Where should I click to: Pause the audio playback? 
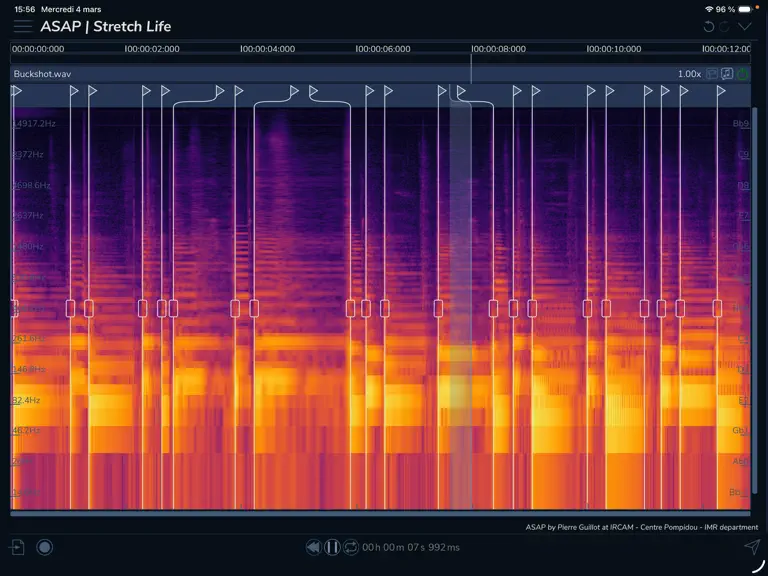[x=332, y=547]
